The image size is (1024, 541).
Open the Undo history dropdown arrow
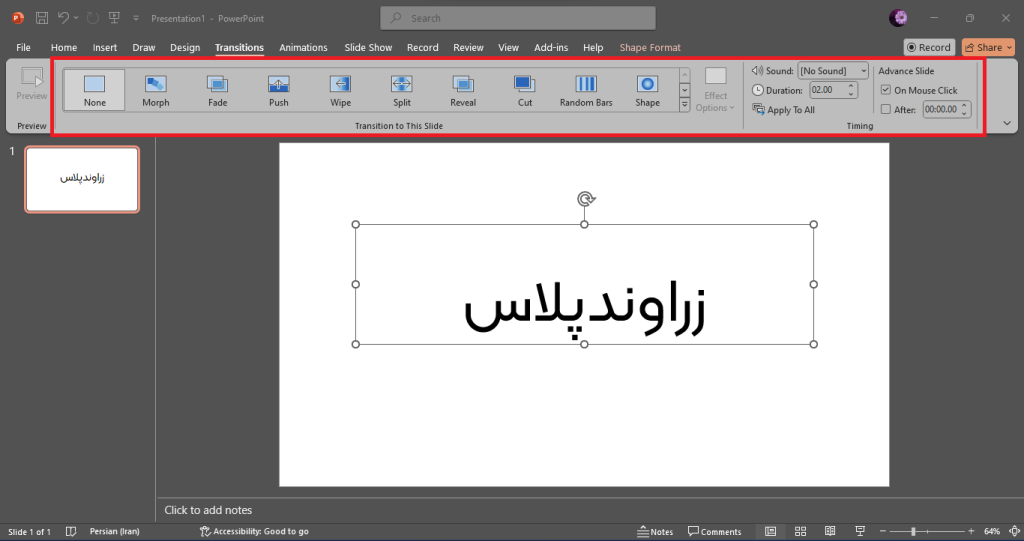coord(76,18)
